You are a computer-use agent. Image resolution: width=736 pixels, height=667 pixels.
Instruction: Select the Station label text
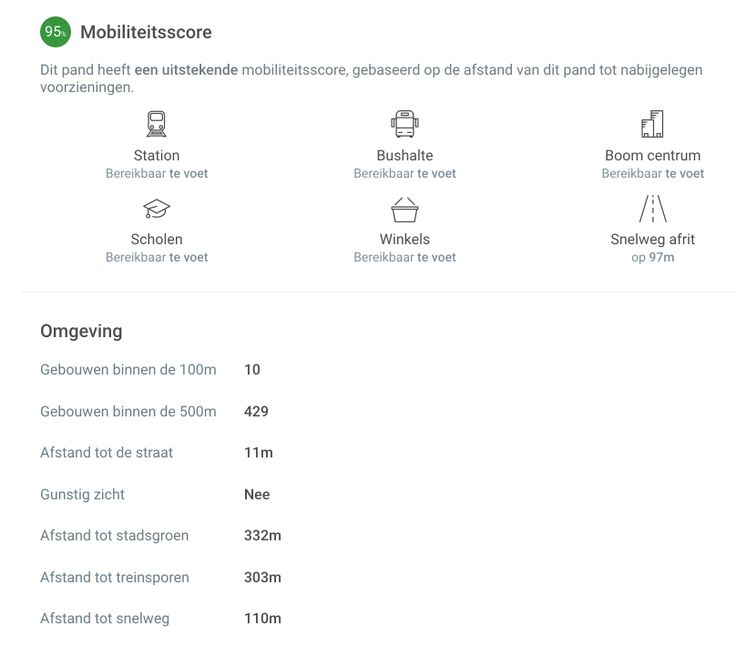157,155
